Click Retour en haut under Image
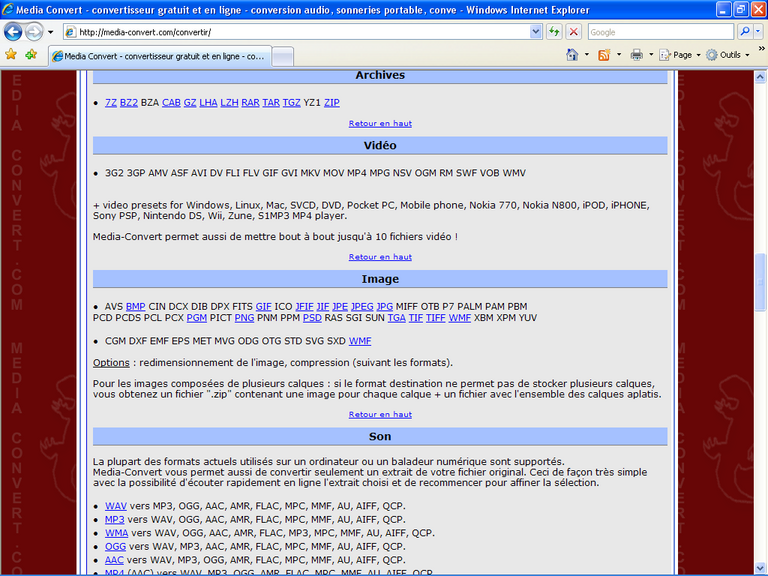 (380, 414)
